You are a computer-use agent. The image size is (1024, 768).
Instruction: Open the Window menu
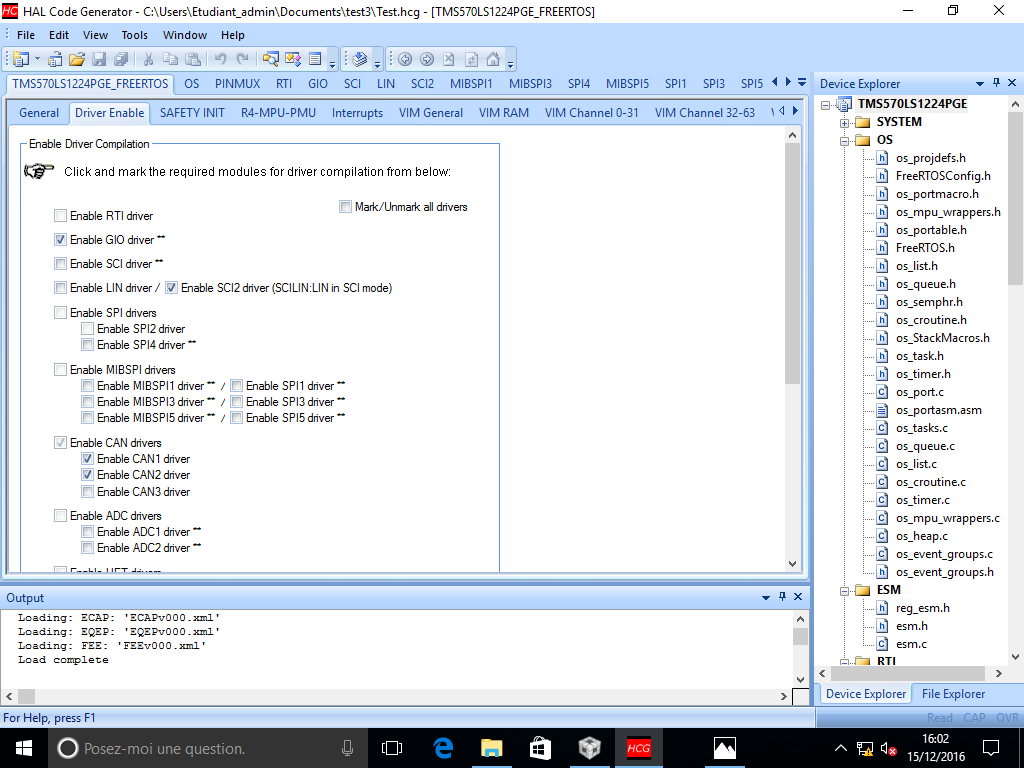click(x=185, y=35)
